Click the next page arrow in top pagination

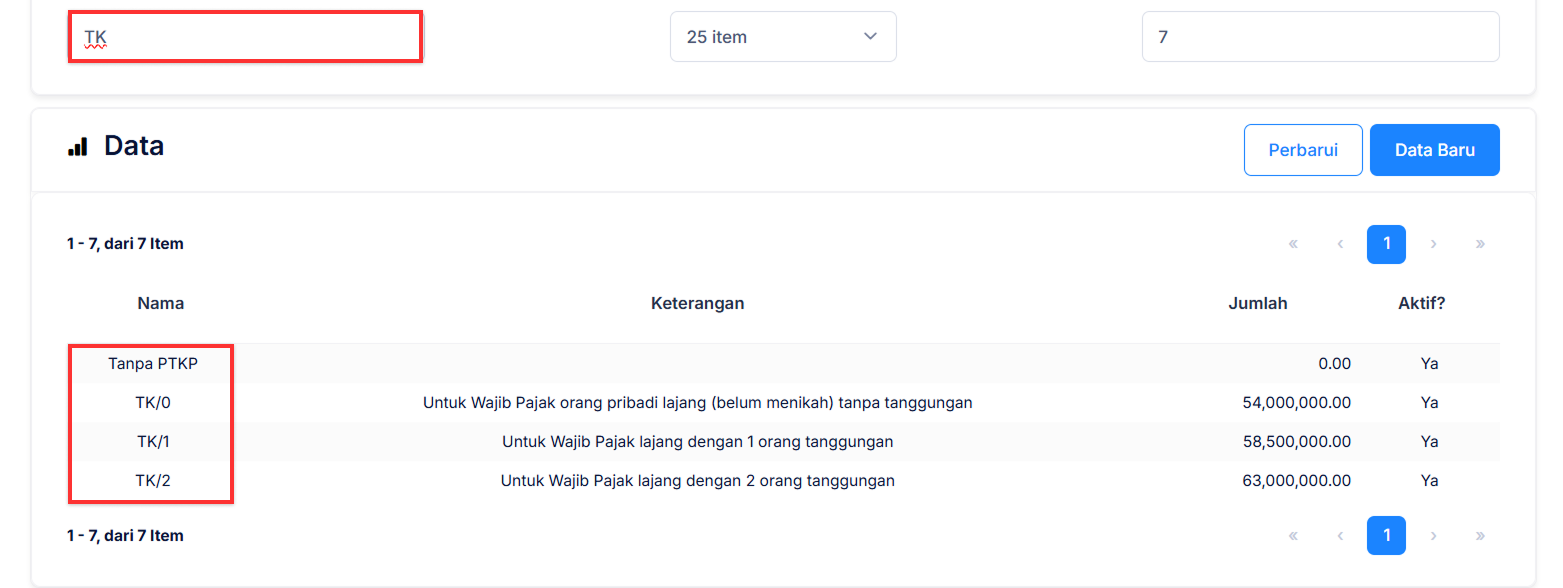click(x=1434, y=243)
